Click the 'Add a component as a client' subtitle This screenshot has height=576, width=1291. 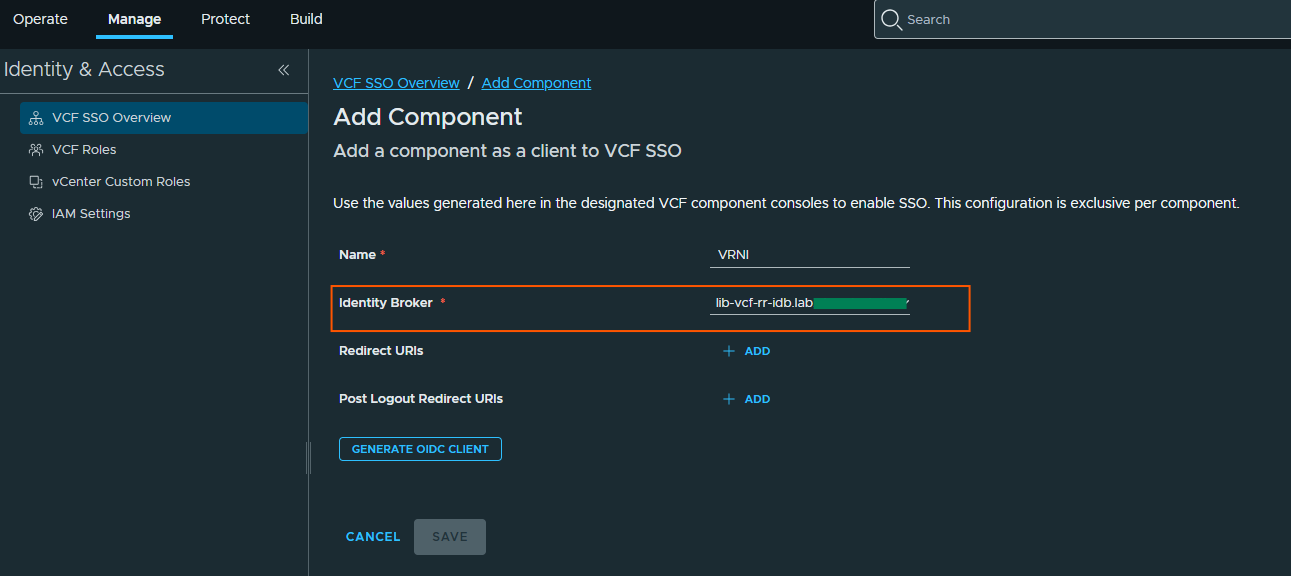pyautogui.click(x=507, y=151)
